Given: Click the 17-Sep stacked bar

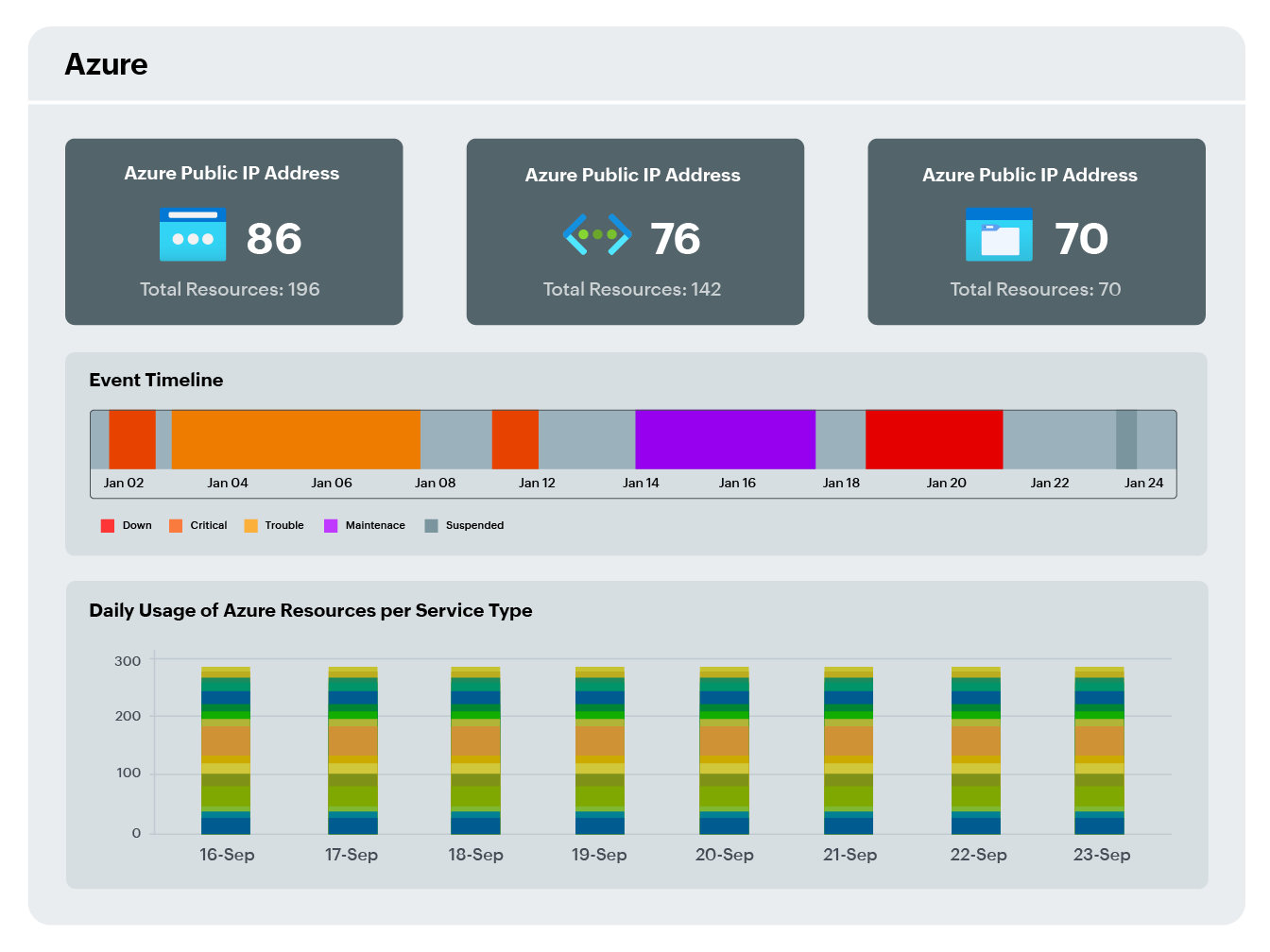Looking at the screenshot, I should [x=352, y=751].
